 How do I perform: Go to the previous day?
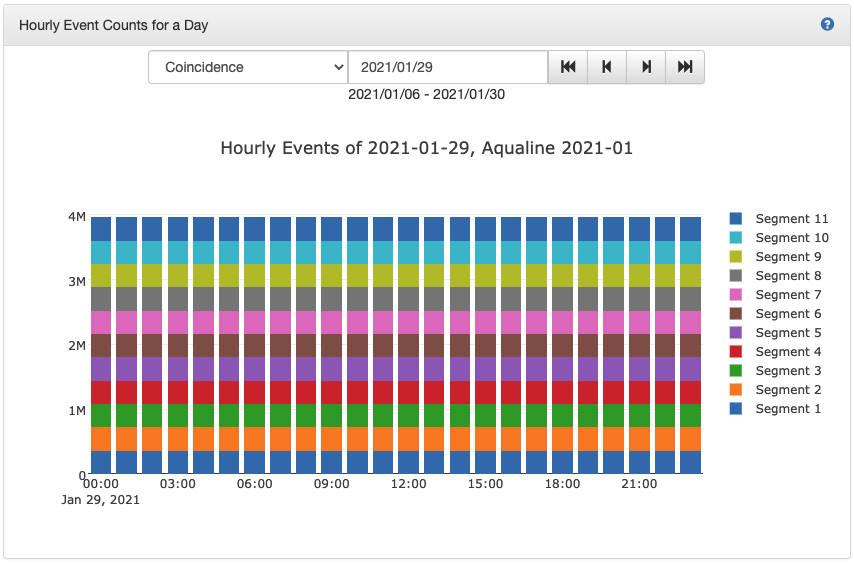pos(607,67)
